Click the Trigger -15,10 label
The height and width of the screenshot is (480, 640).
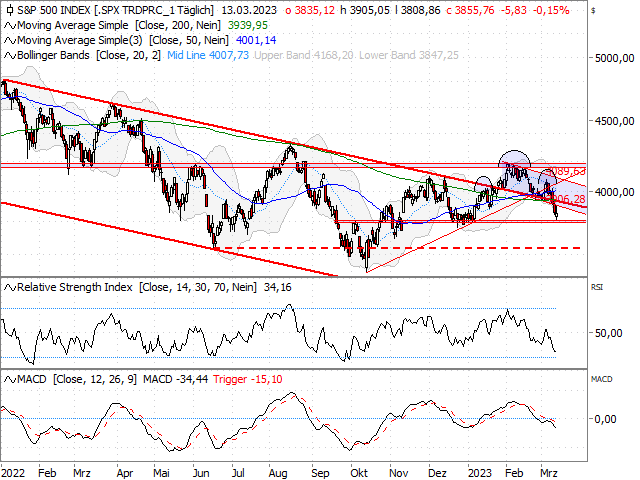(x=247, y=379)
